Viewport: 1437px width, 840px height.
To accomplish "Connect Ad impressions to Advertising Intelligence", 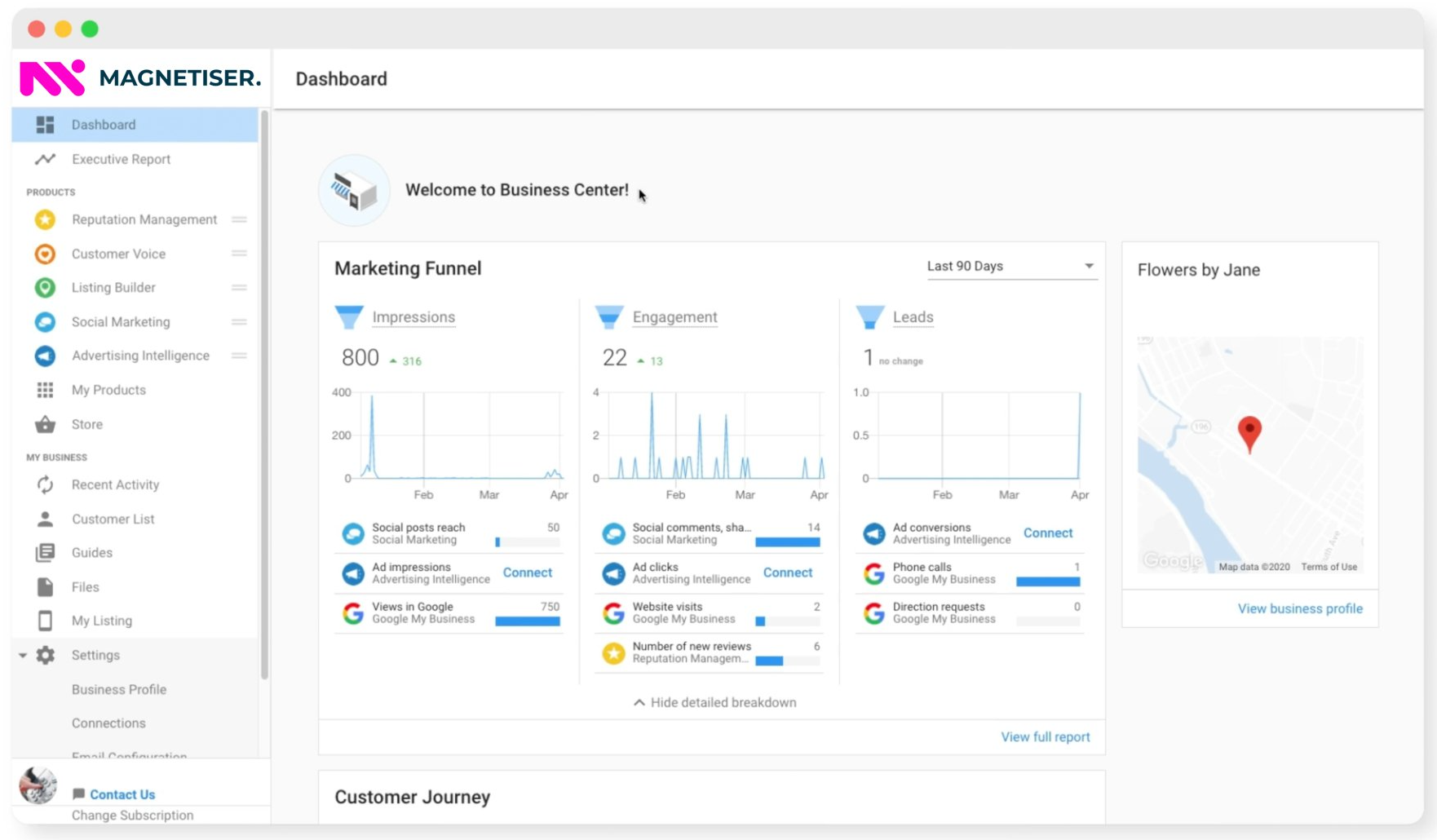I will click(528, 573).
